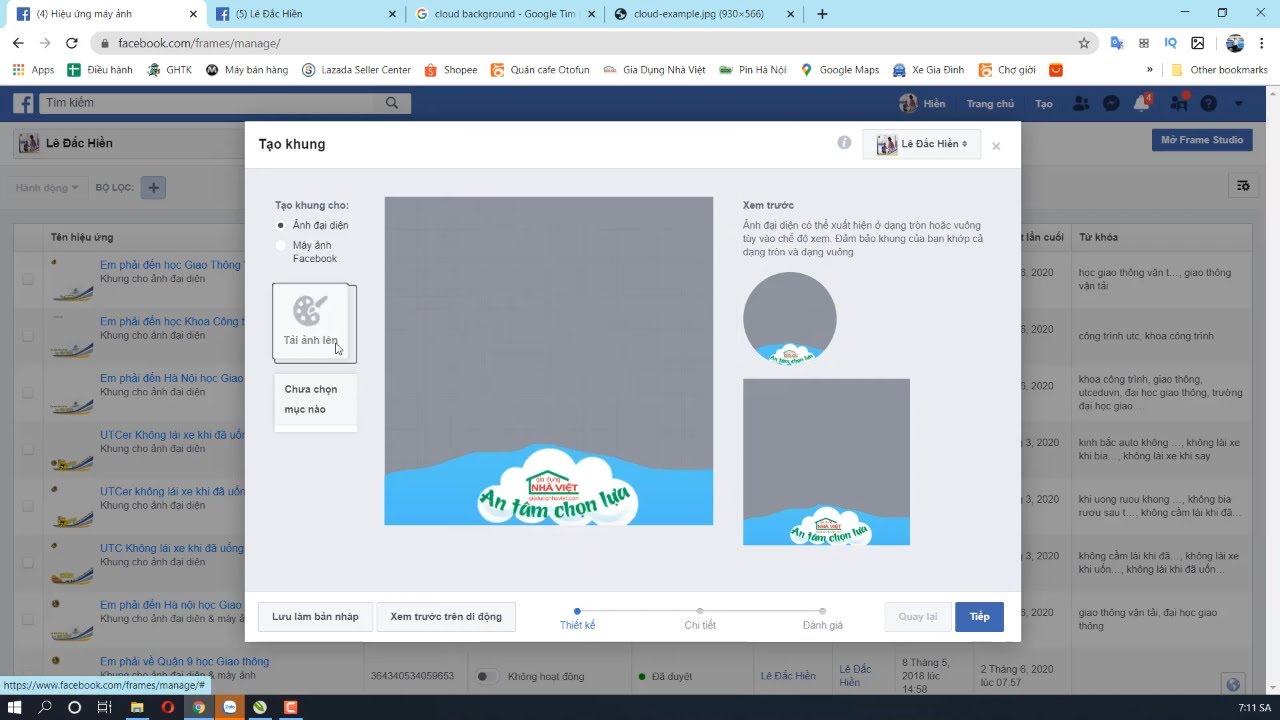Open Hiền profile link in navbar
Viewport: 1280px width, 720px height.
coord(922,104)
